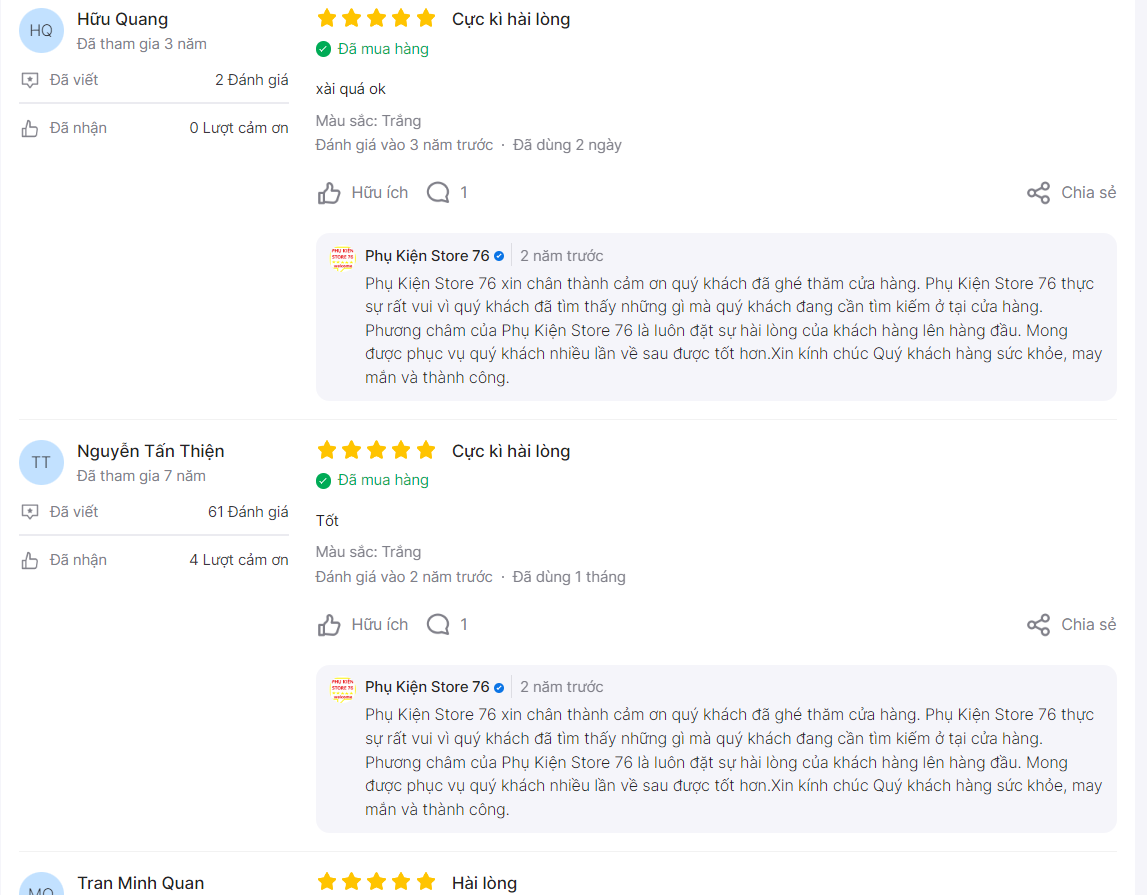The width and height of the screenshot is (1147, 895).
Task: Open Tran Minh Quan's profile name
Action: (x=140, y=883)
